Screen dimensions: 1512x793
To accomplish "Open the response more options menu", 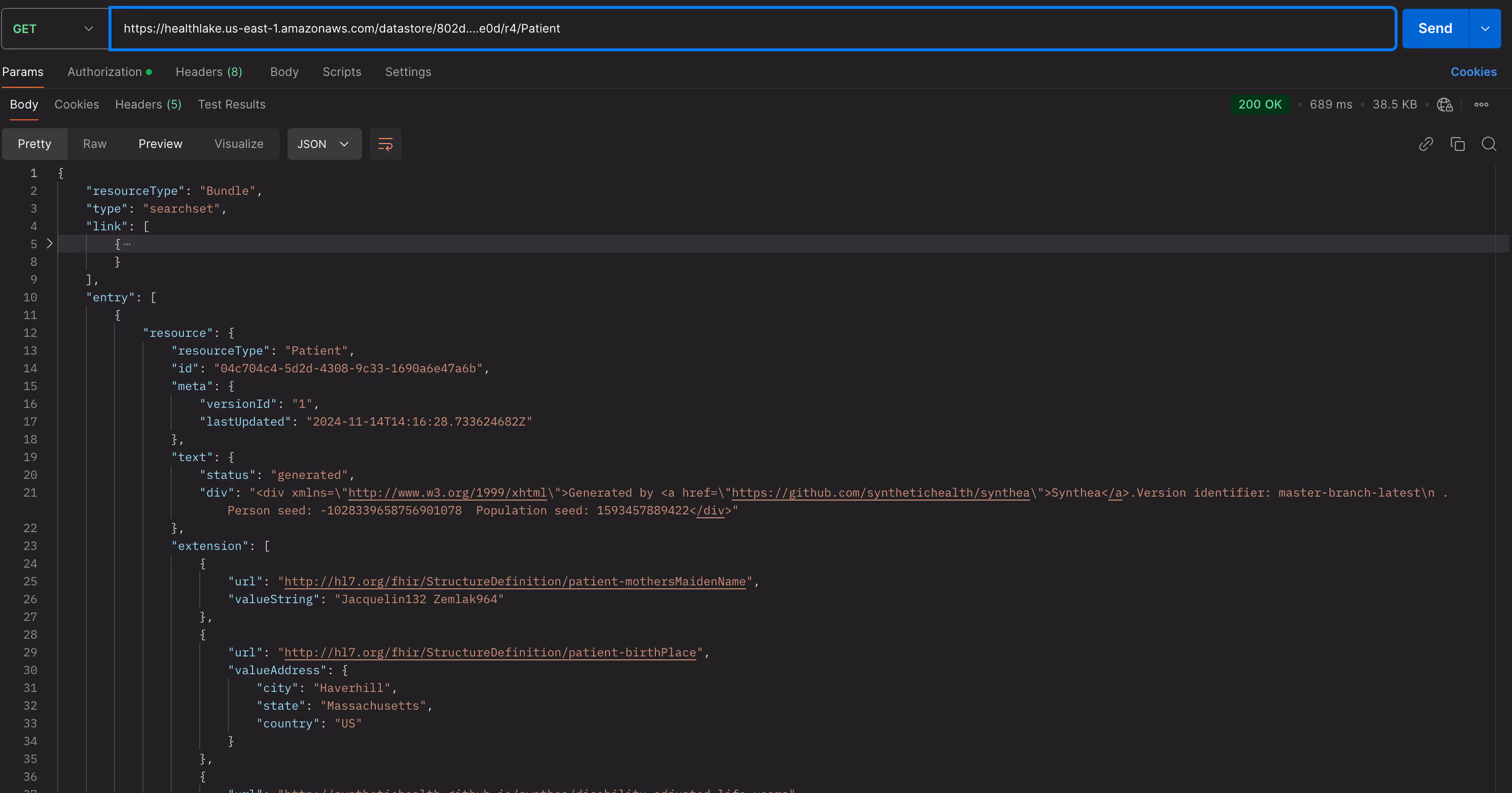I will (1481, 105).
